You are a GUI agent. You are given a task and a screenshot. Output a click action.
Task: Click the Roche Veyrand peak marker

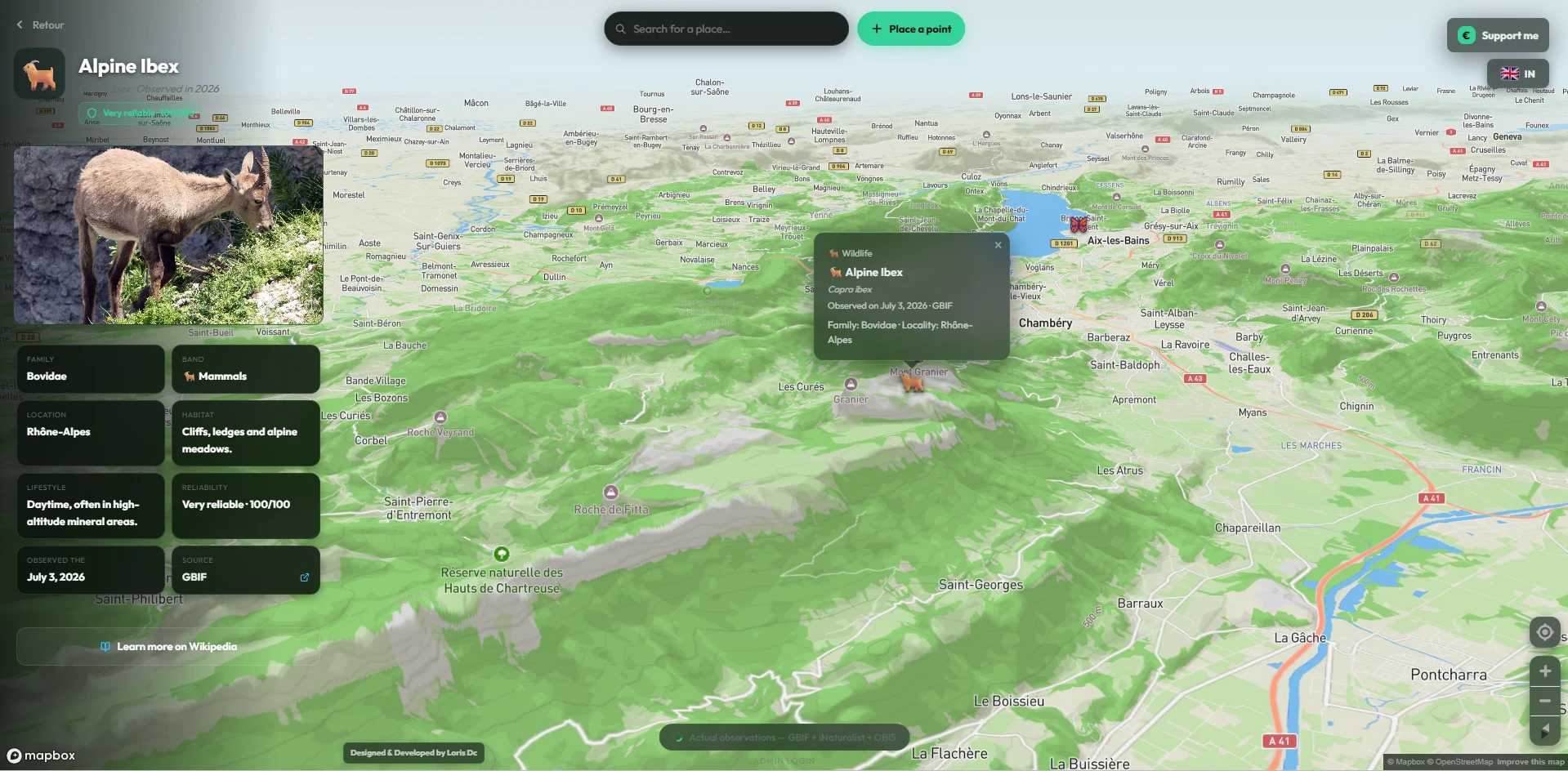click(x=440, y=417)
